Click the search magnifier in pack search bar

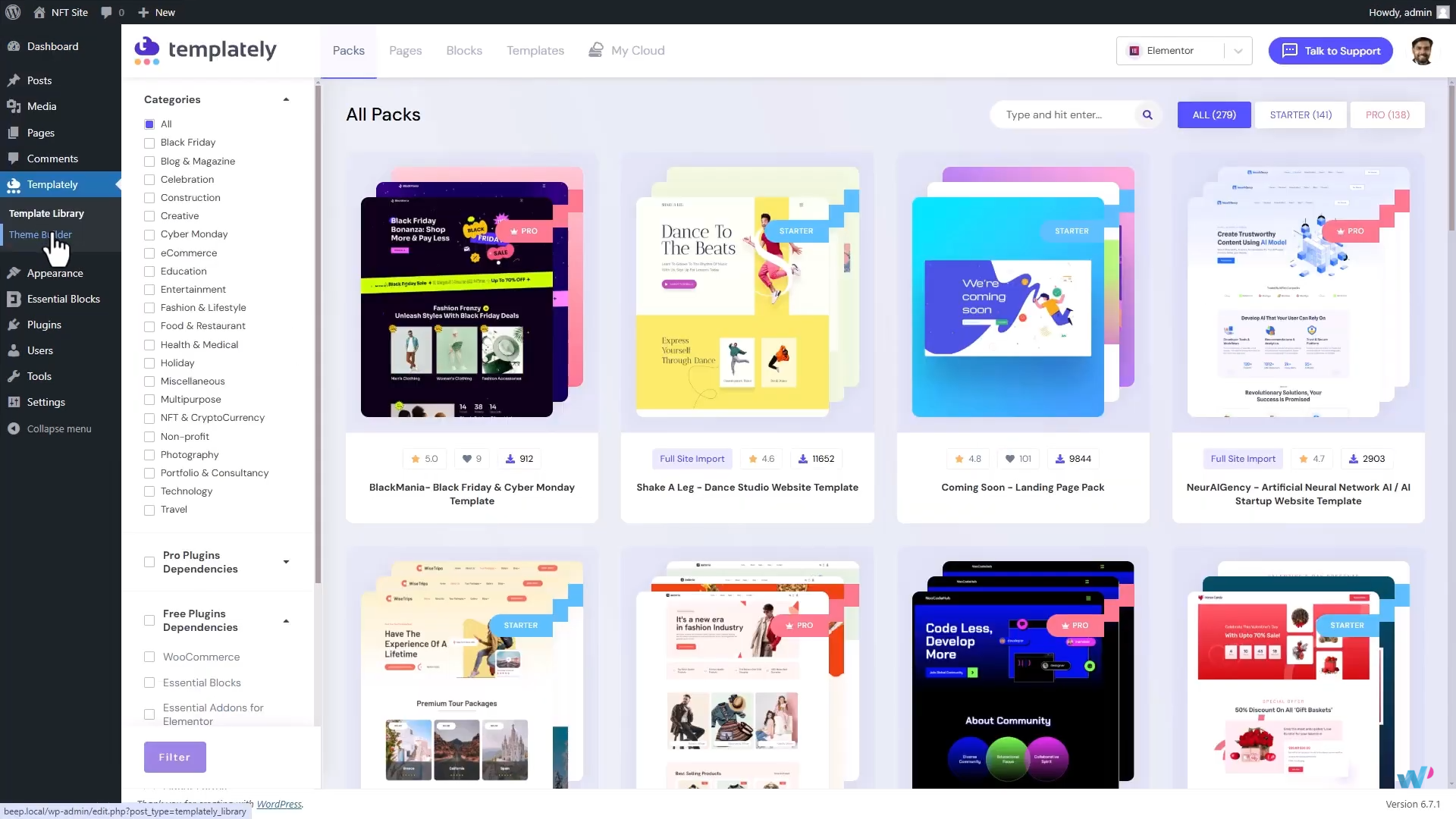[x=1147, y=115]
